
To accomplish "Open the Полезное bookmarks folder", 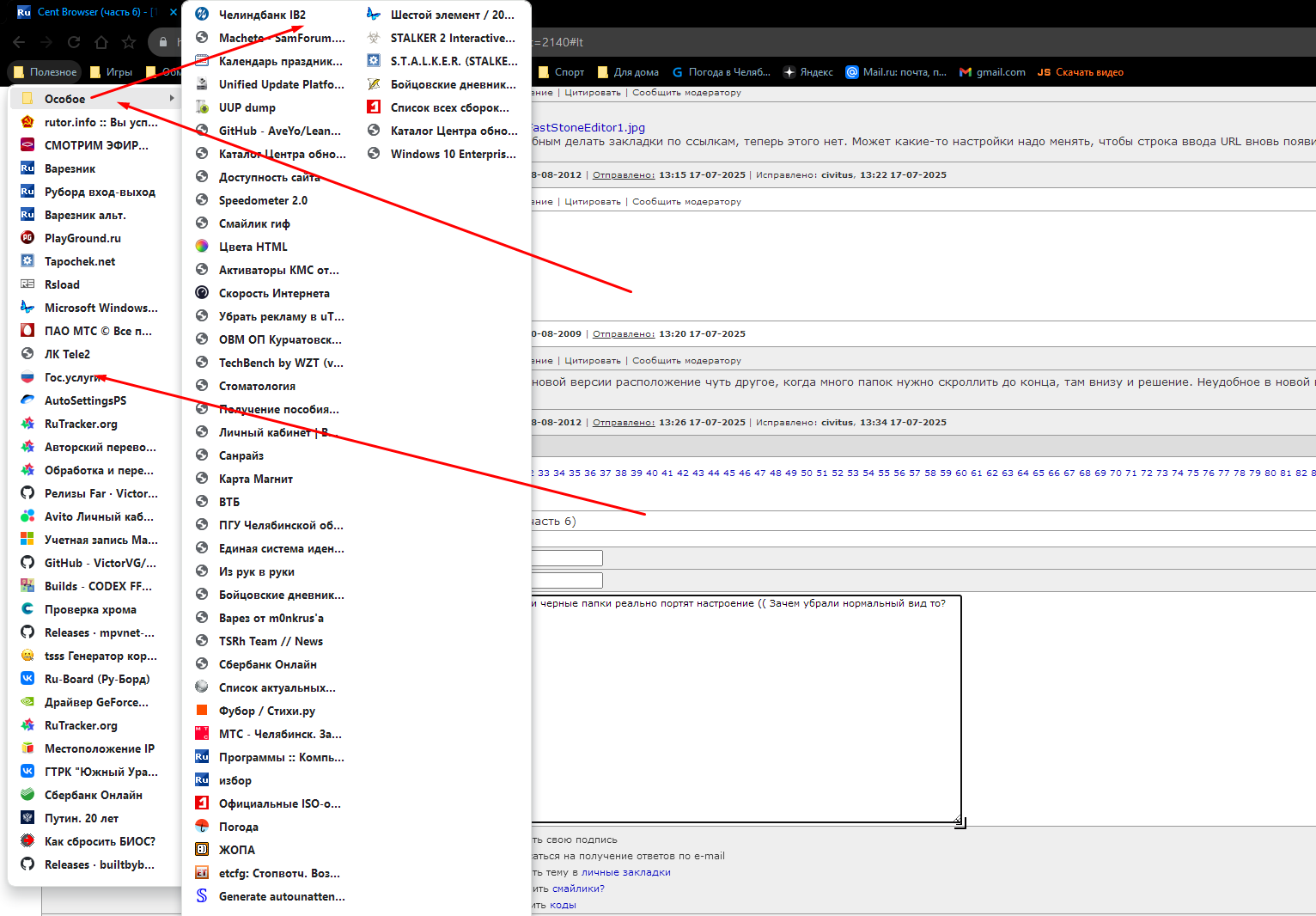I will coord(45,72).
